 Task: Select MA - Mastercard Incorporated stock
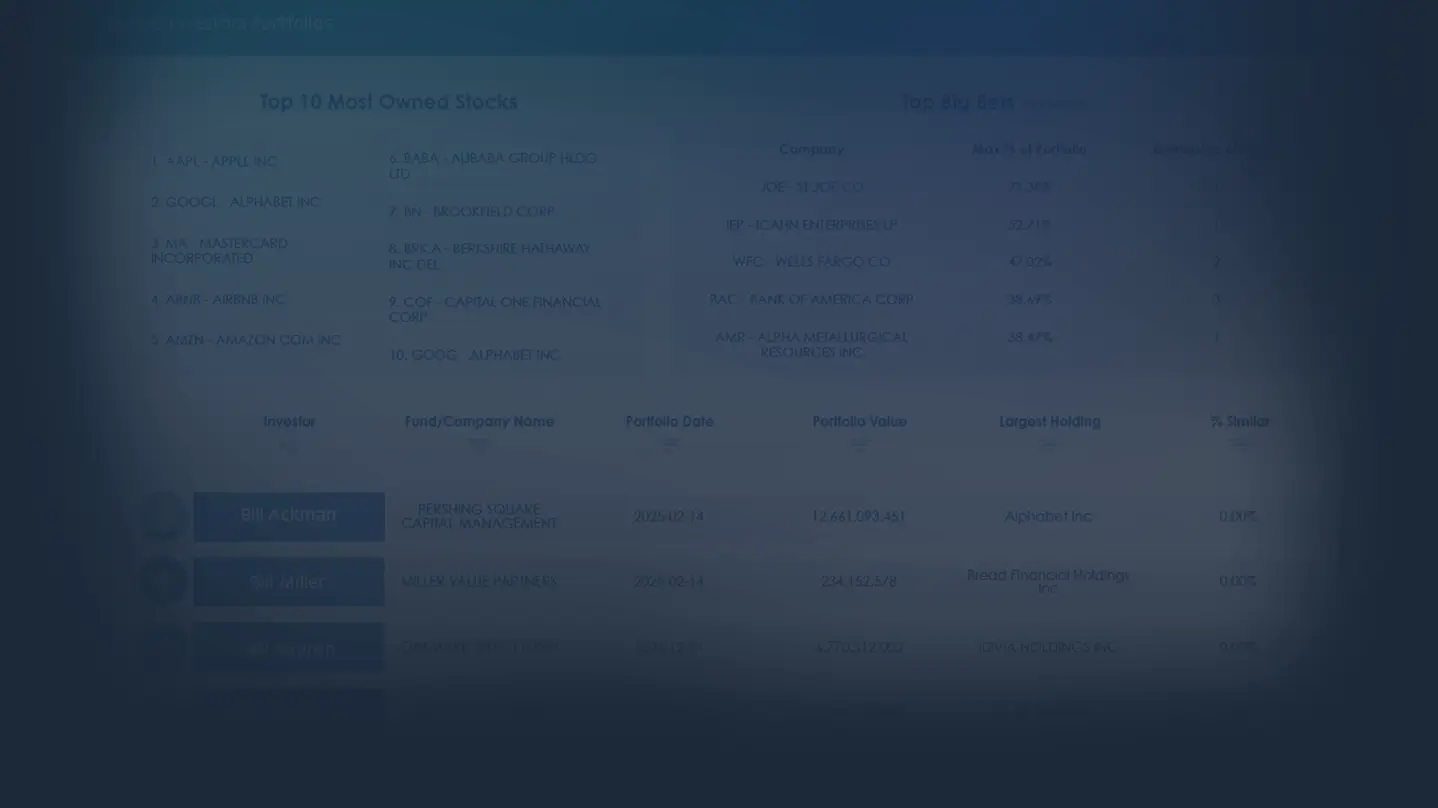[x=219, y=250]
